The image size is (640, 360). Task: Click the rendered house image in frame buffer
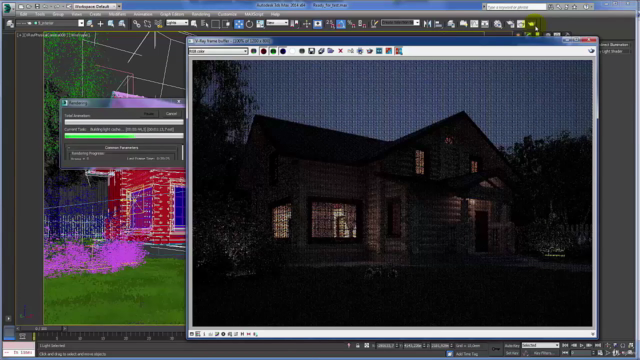pyautogui.click(x=392, y=193)
